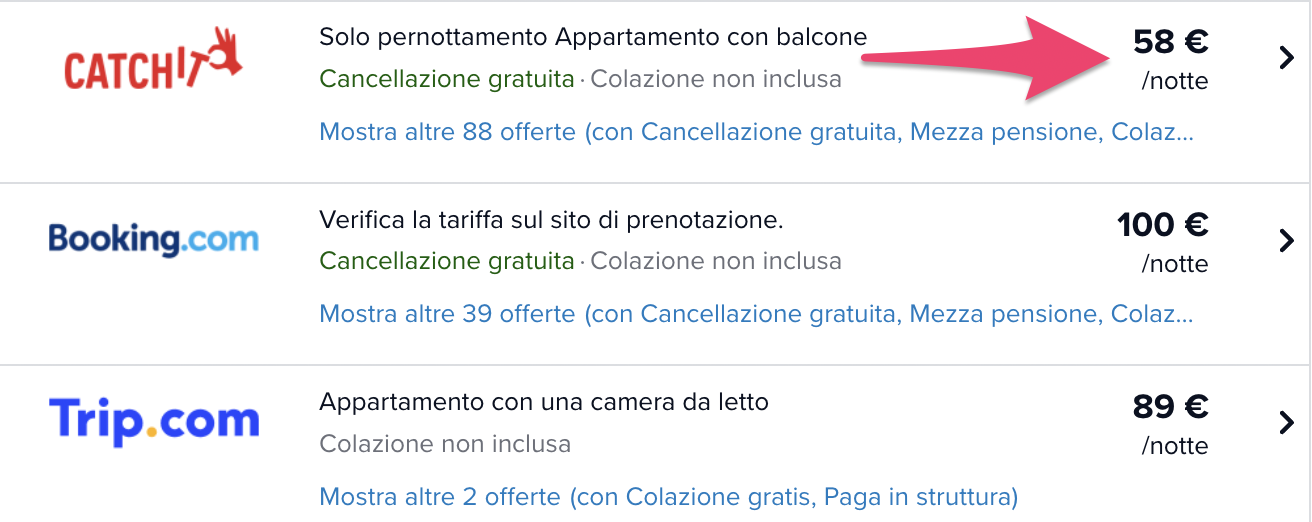Click 'Appartamento con una camera da letto' title
This screenshot has width=1312, height=522.
tap(544, 402)
